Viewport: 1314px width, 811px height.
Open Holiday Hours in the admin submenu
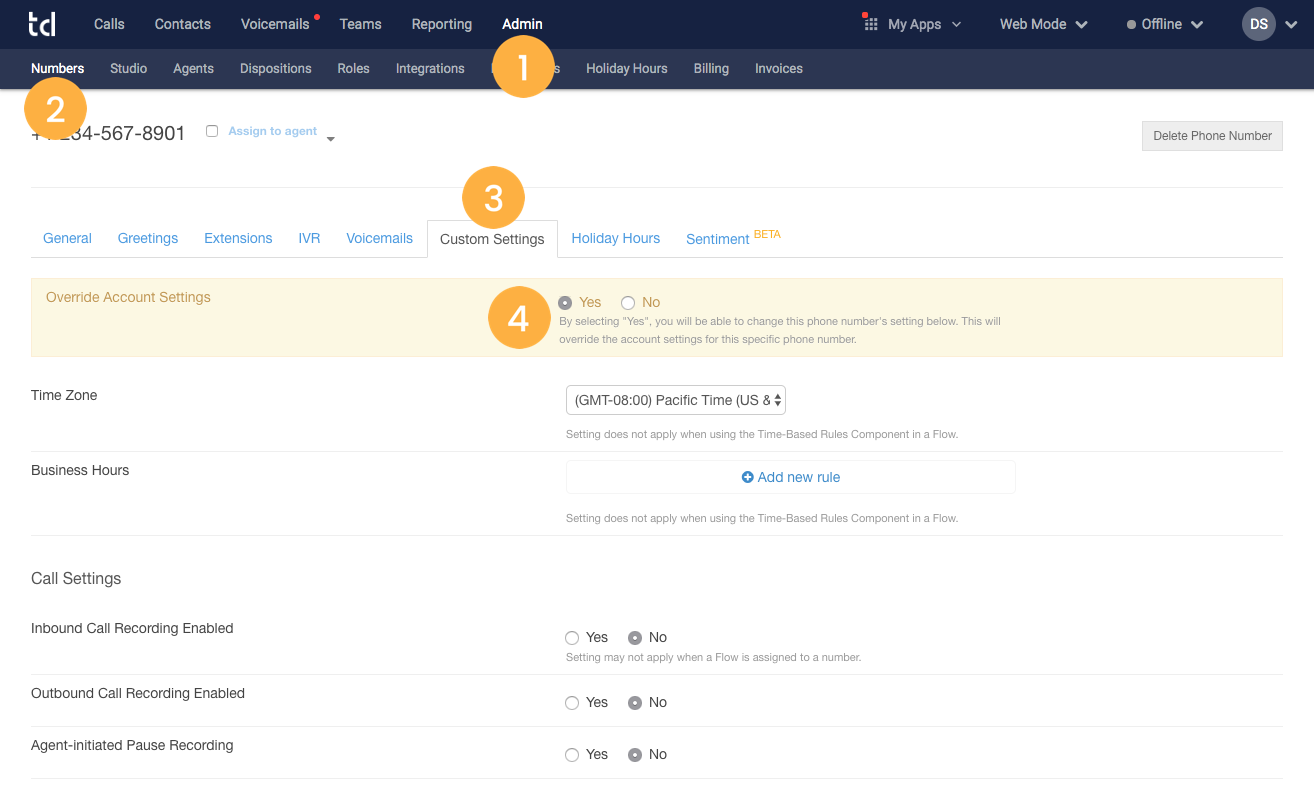coord(627,69)
